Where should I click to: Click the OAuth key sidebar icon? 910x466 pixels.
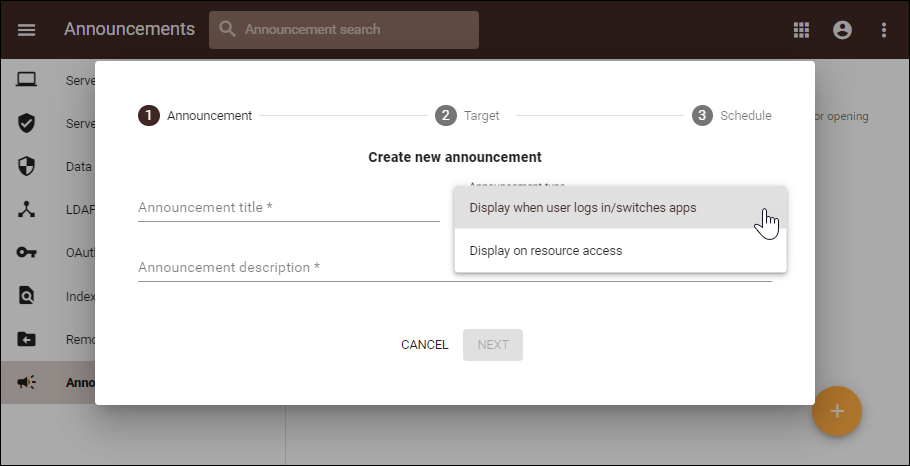27,252
